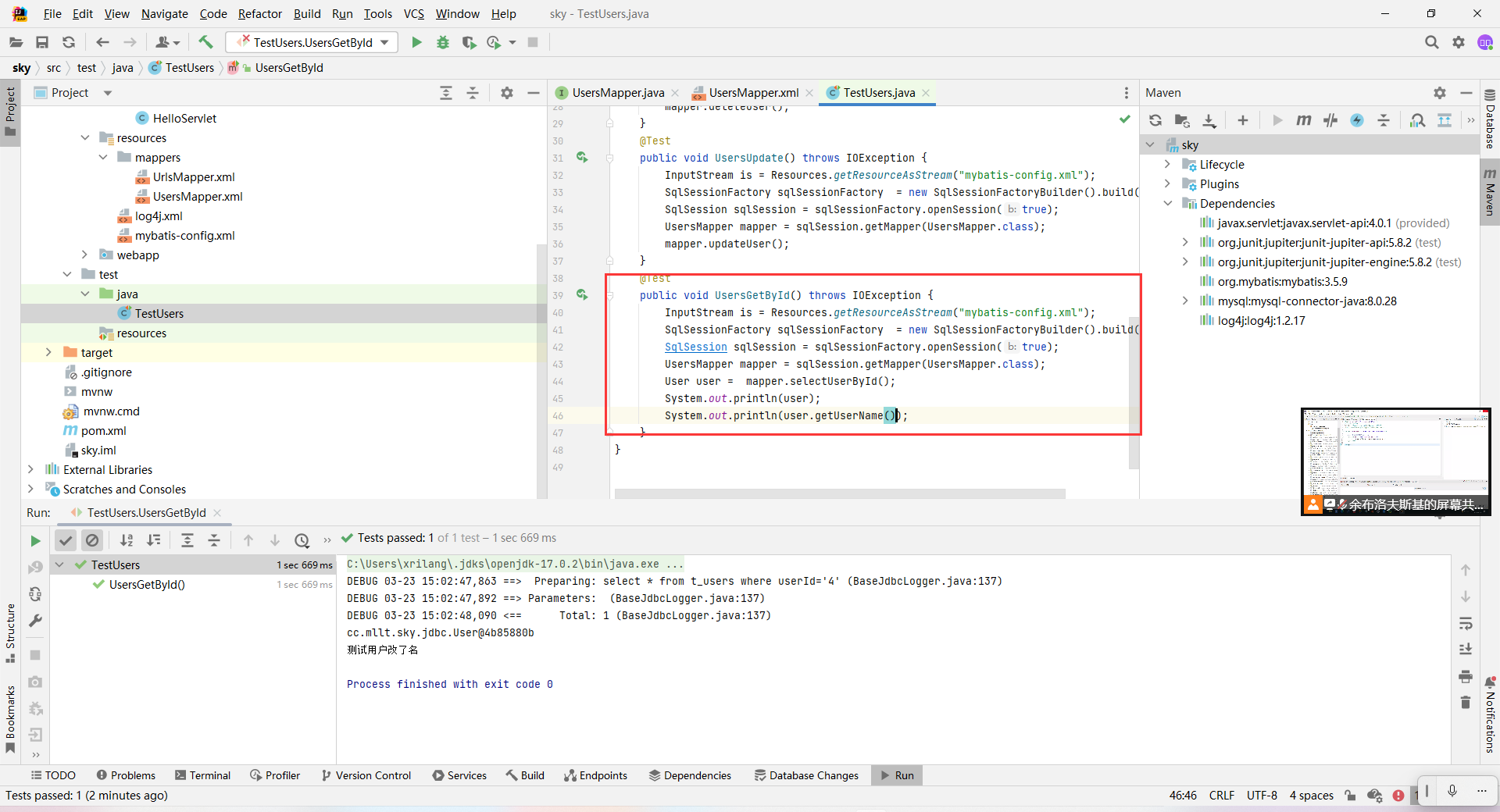Collapse the mappers folder
Viewport: 1500px width, 812px height.
102,157
